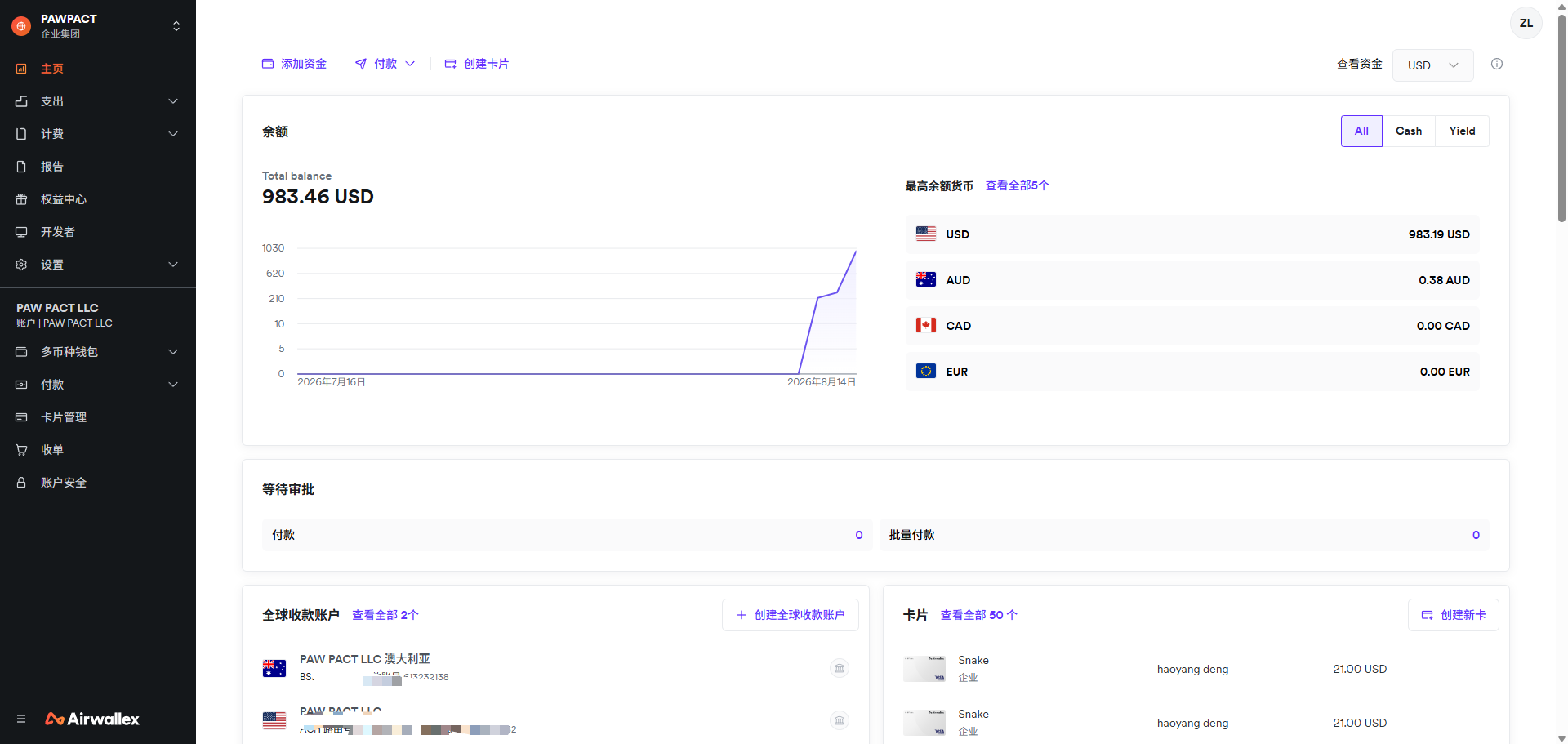Collapse sidebar with the hamburger menu icon

tap(21, 719)
